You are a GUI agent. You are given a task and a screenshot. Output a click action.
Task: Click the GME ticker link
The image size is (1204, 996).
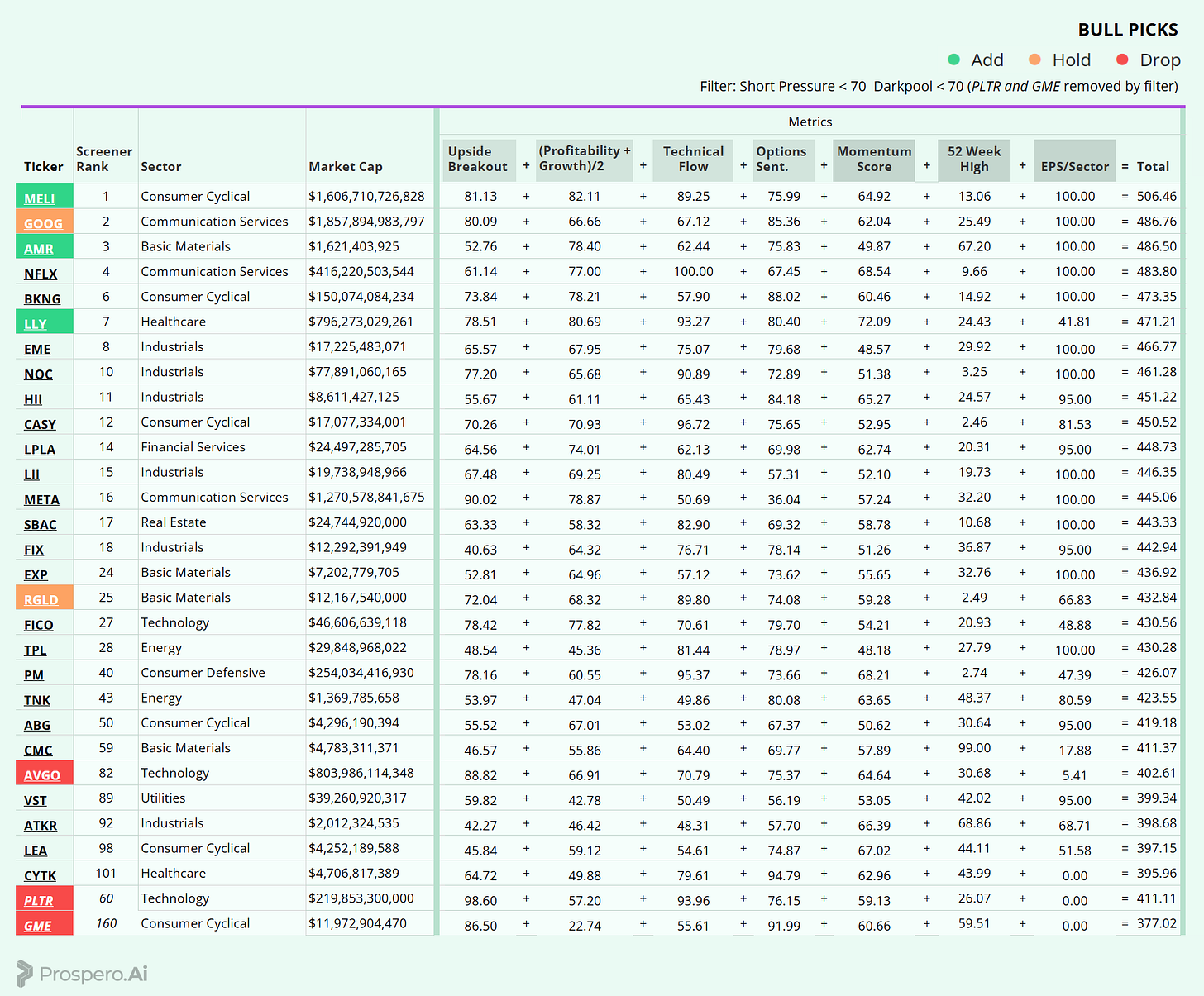(x=38, y=926)
